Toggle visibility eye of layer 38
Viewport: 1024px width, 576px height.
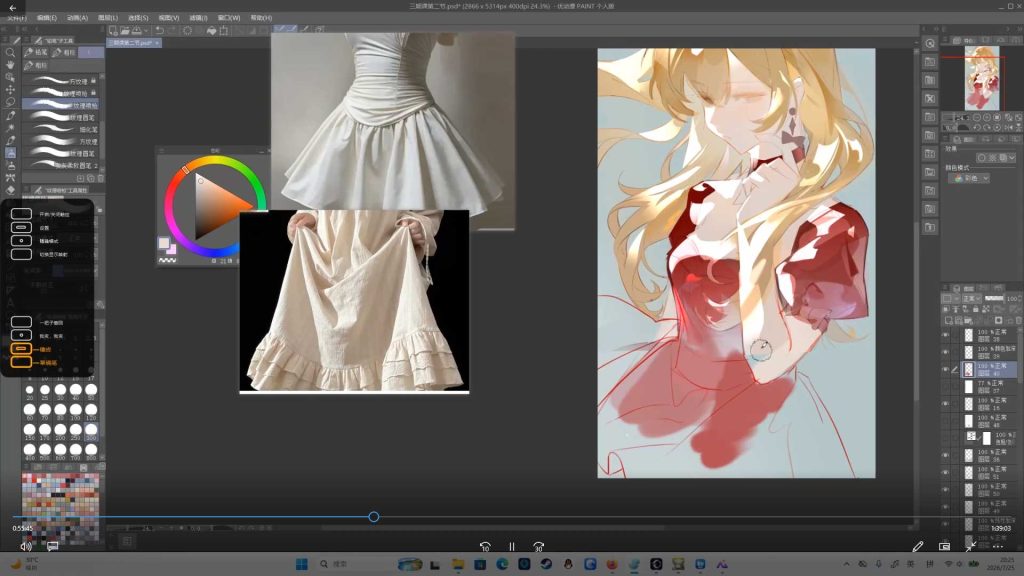coord(945,335)
